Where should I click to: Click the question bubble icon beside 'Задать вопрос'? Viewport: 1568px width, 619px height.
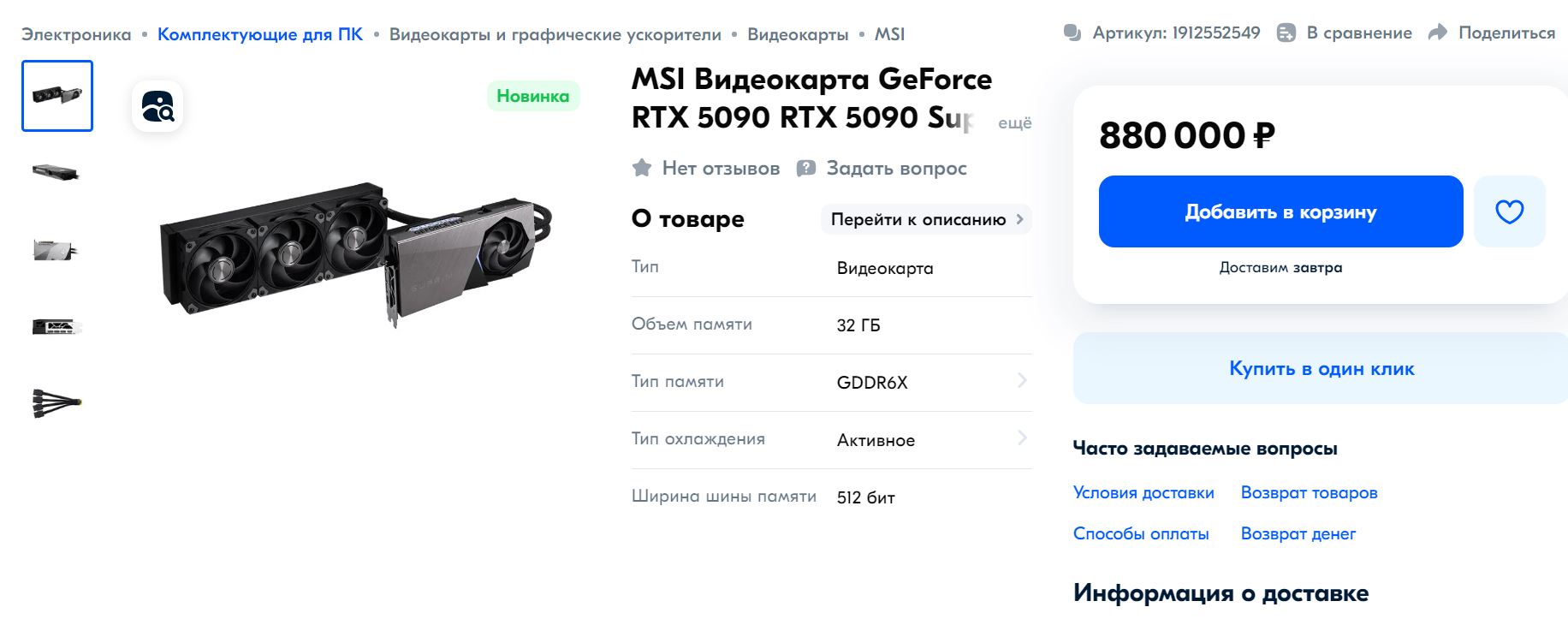tap(805, 168)
